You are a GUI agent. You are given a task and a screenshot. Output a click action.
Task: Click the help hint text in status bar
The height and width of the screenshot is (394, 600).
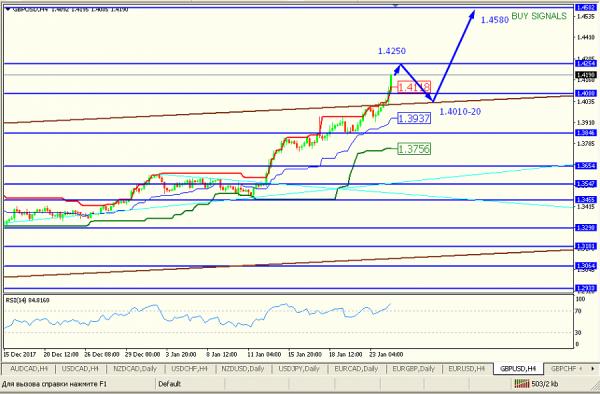point(54,384)
